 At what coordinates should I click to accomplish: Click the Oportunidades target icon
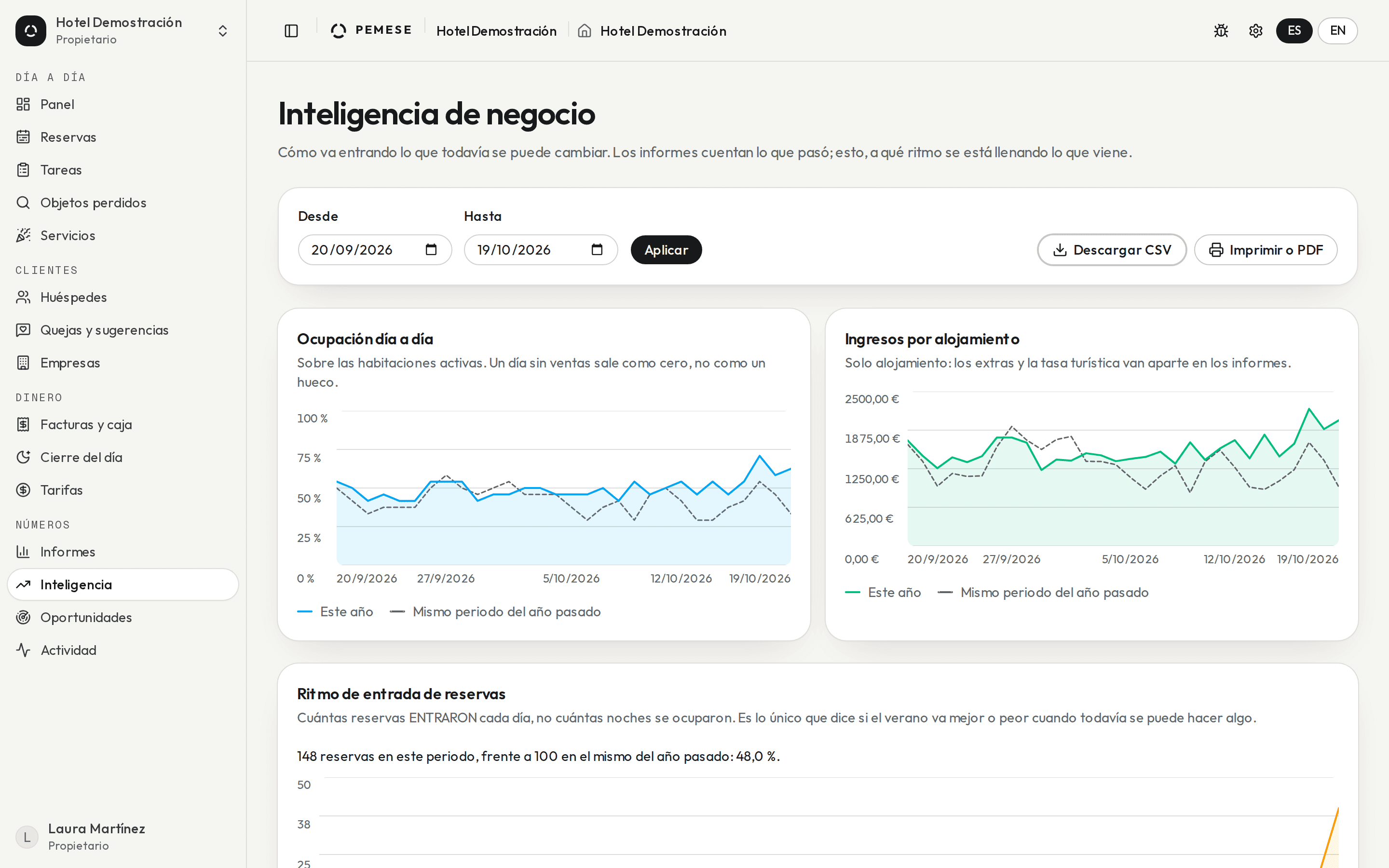23,618
